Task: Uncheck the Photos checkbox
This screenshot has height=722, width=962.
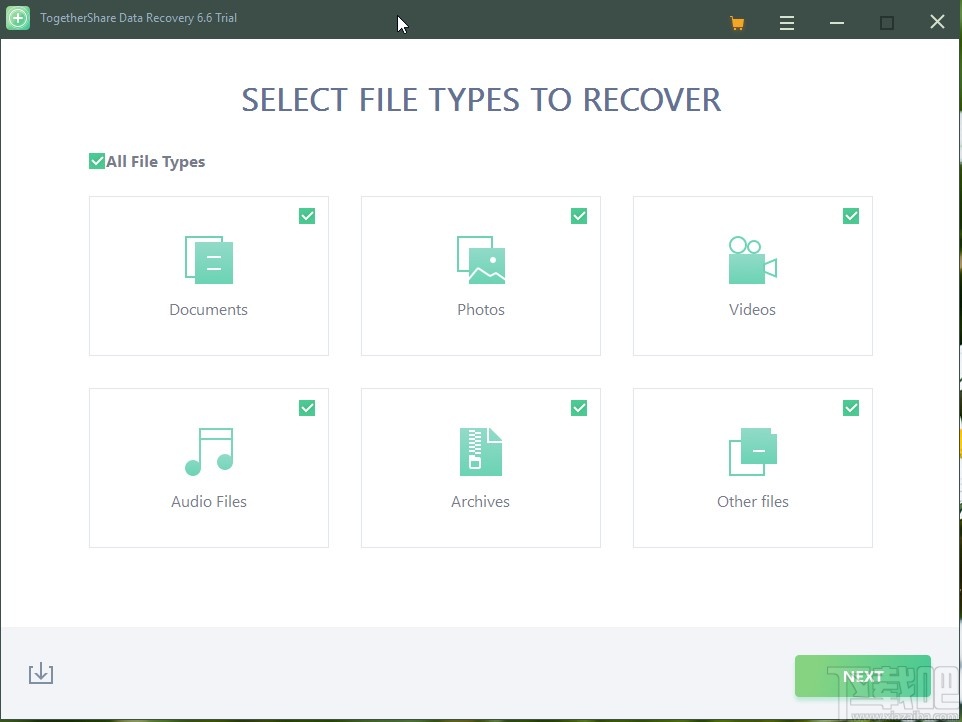Action: point(579,215)
